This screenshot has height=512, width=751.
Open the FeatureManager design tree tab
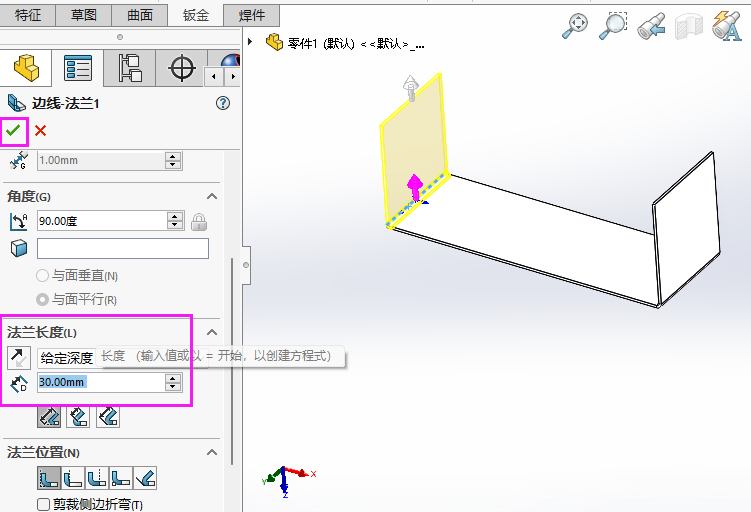(x=26, y=68)
